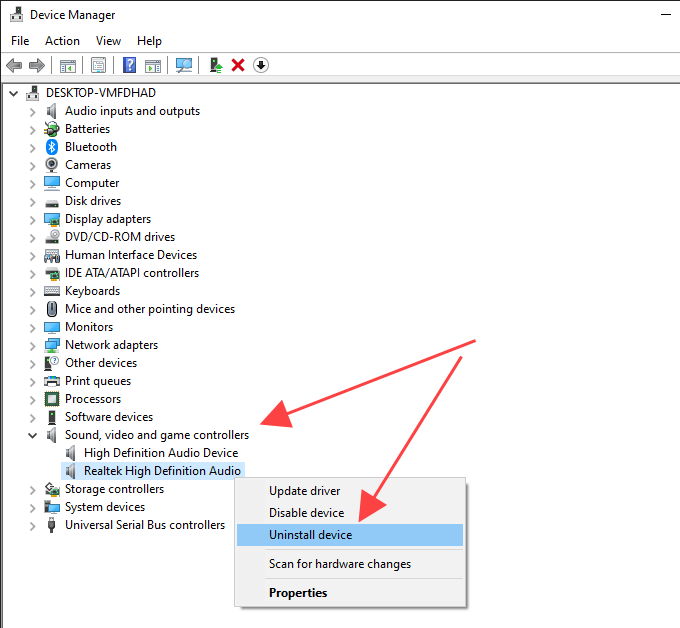The image size is (680, 628).
Task: Click the Show/Hide console tree icon
Action: click(68, 65)
